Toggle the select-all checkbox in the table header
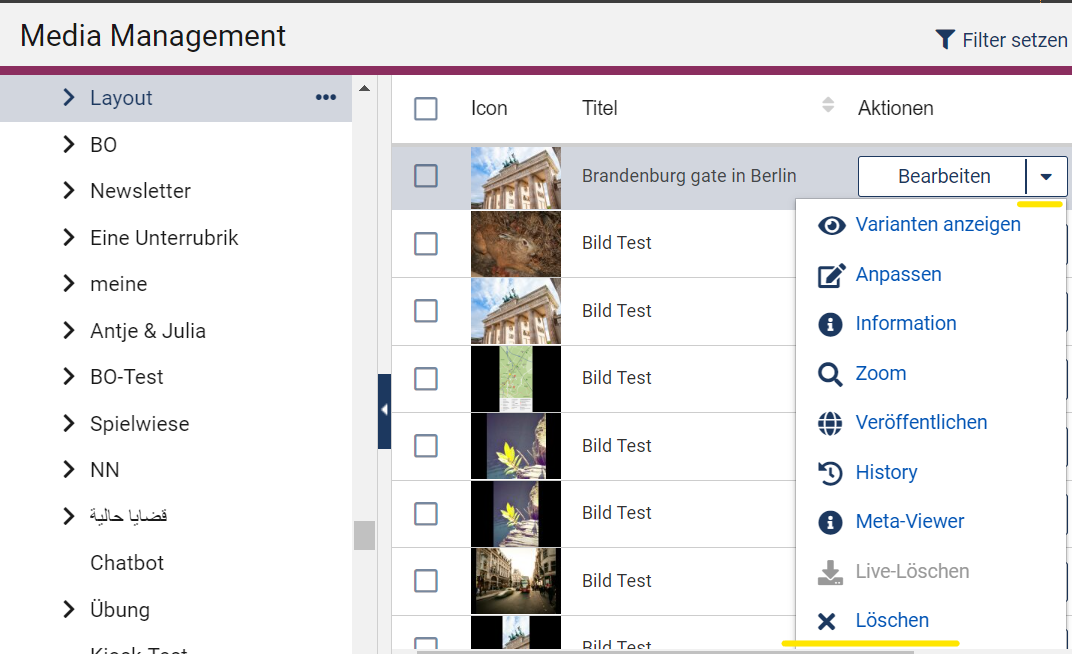The image size is (1072, 654). 426,108
